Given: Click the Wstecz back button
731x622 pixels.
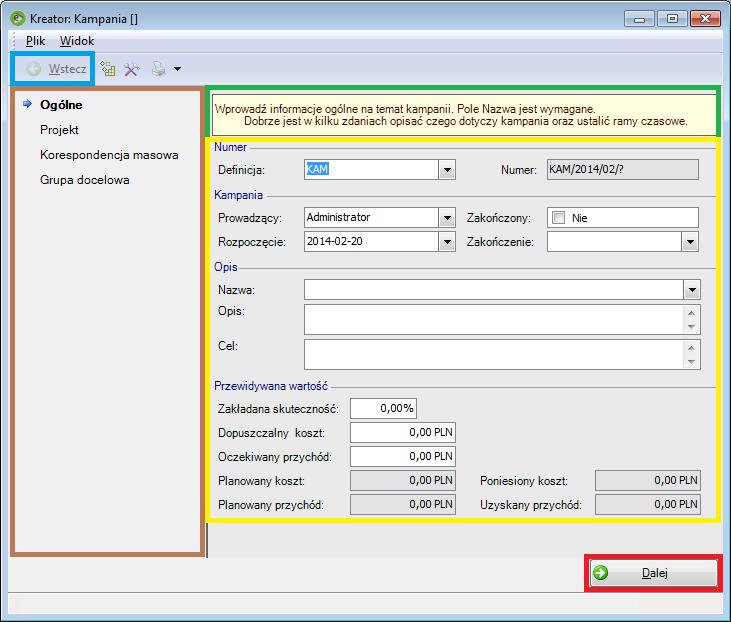Looking at the screenshot, I should [55, 69].
